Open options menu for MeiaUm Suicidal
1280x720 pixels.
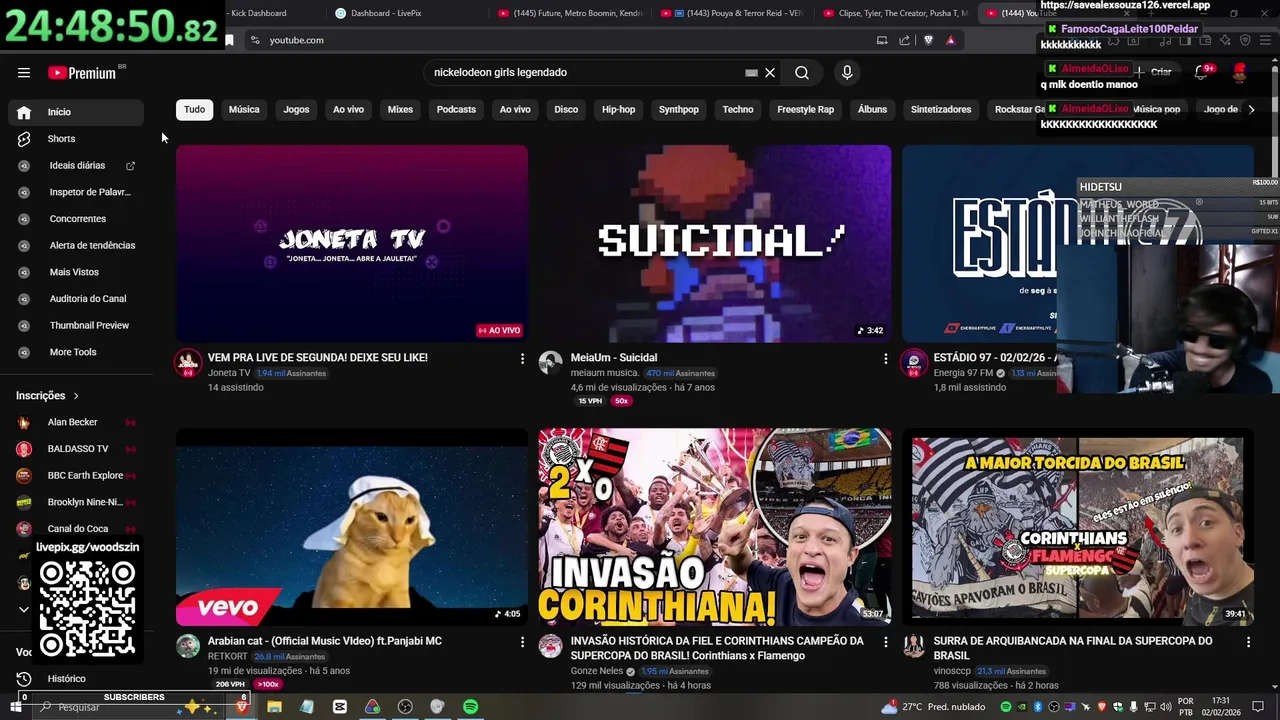point(885,358)
